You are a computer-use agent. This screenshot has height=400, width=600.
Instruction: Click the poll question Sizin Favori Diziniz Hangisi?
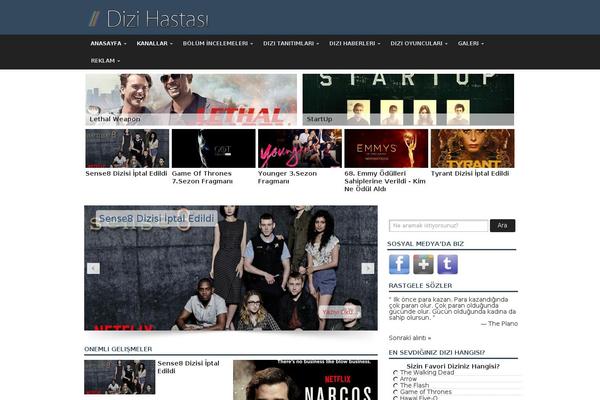453,366
